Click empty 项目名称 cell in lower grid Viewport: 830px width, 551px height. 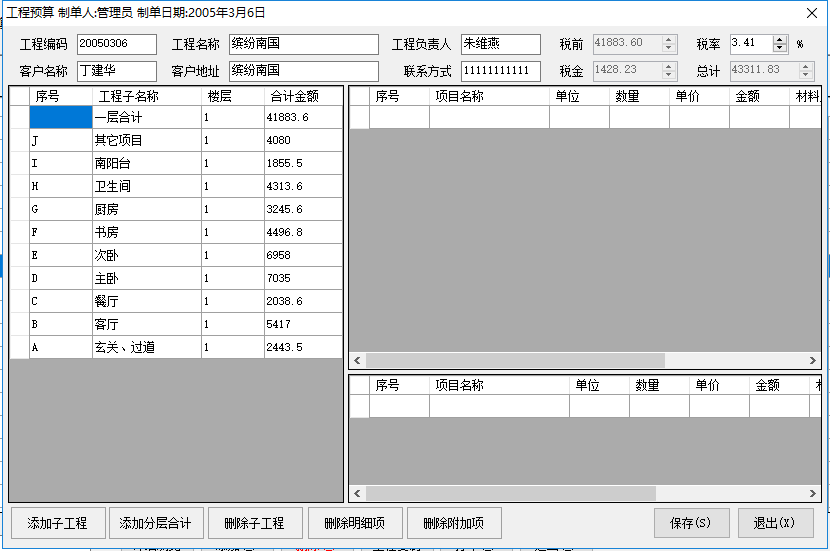click(499, 406)
